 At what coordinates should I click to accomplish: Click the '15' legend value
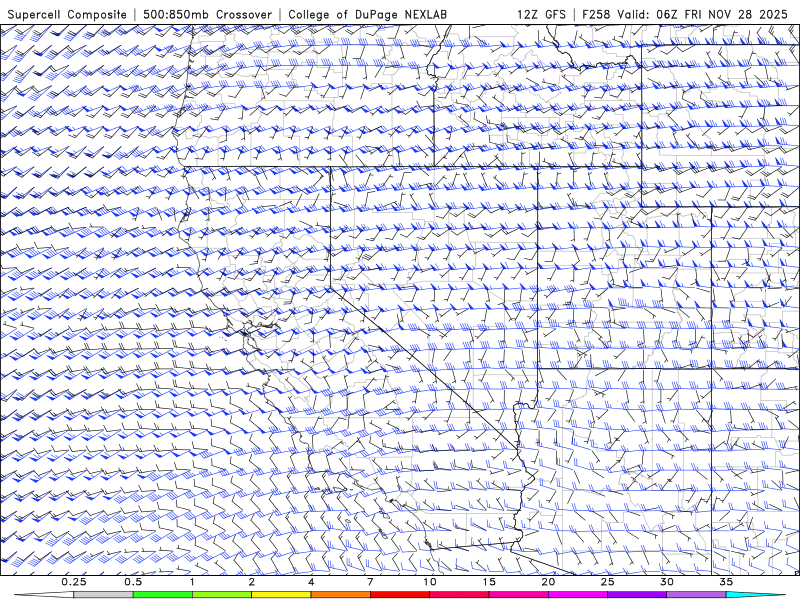pos(489,582)
